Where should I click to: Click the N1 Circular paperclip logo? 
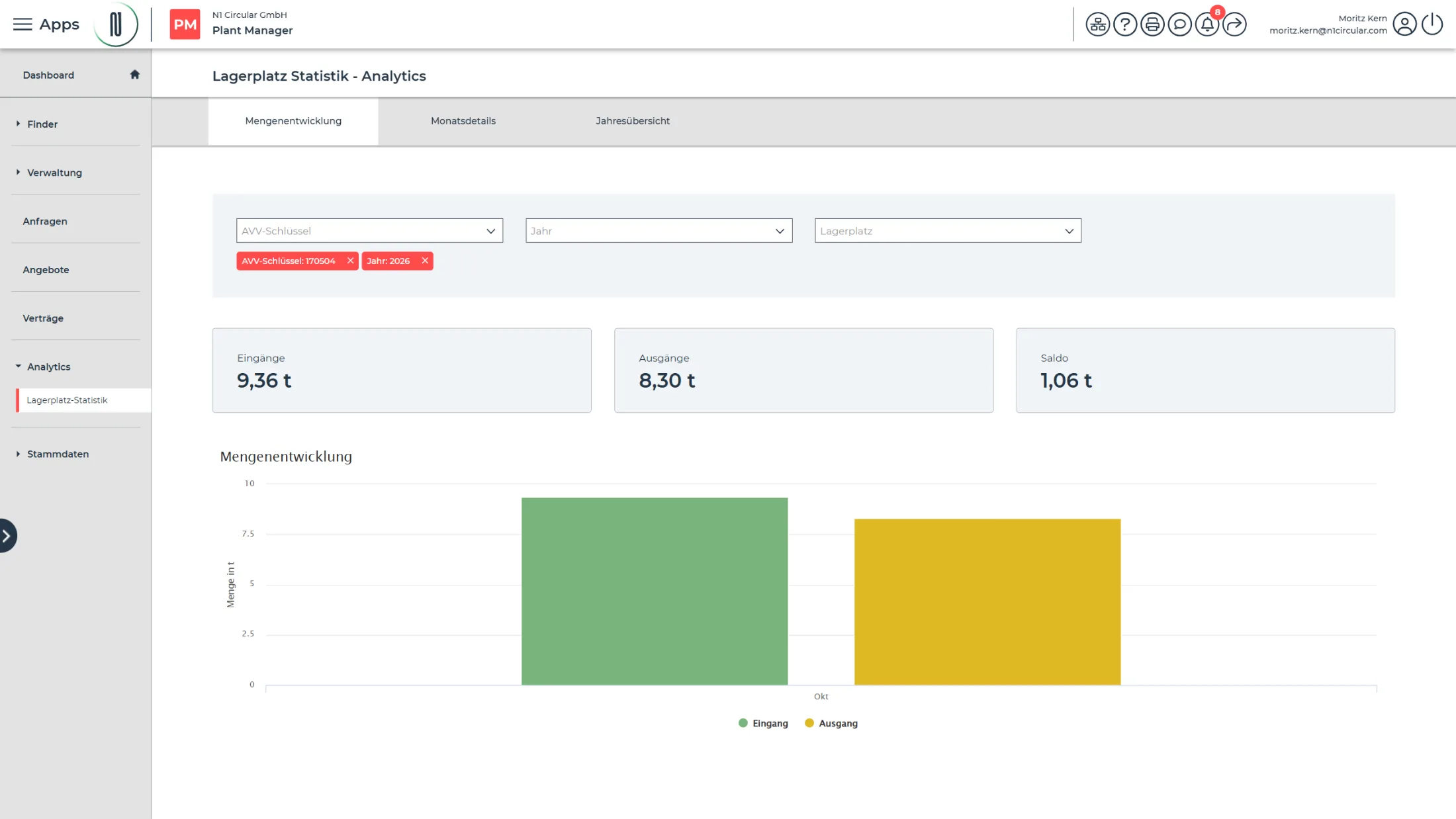(x=116, y=24)
